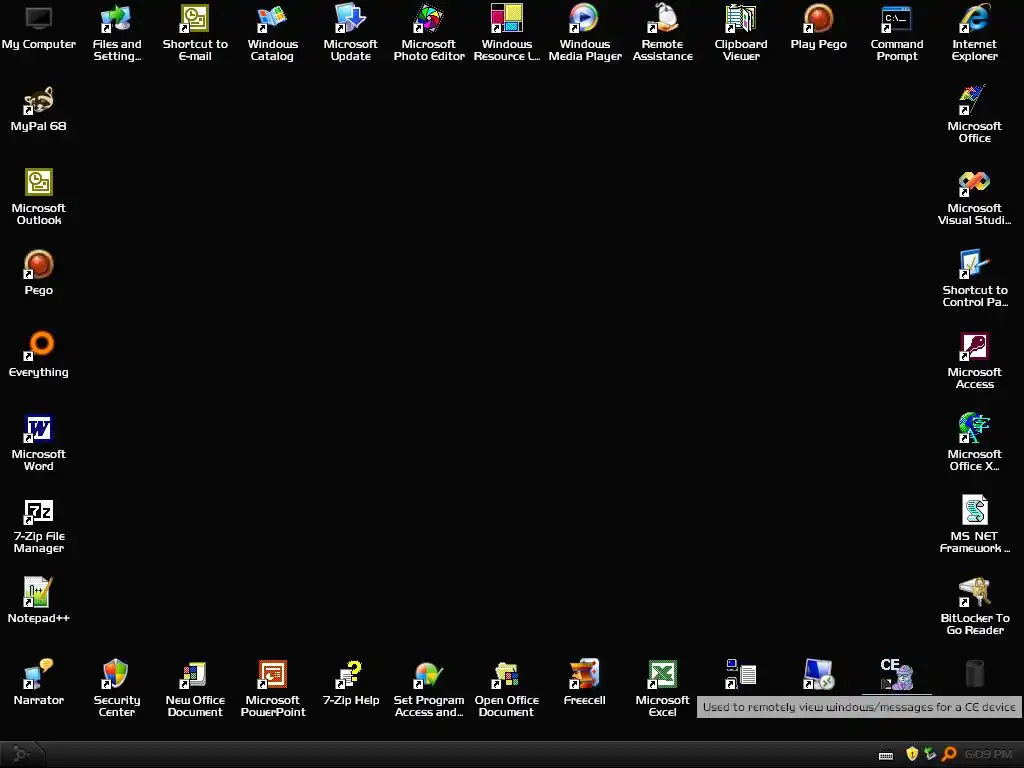
Task: Open the orange magnifier tray icon
Action: pos(949,754)
